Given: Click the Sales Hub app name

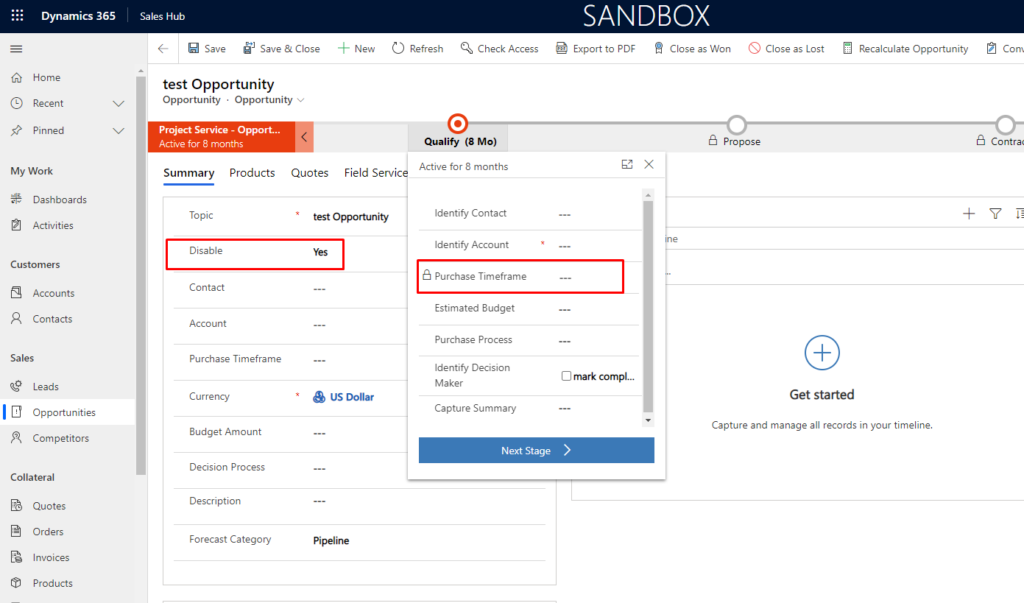Looking at the screenshot, I should (x=162, y=16).
